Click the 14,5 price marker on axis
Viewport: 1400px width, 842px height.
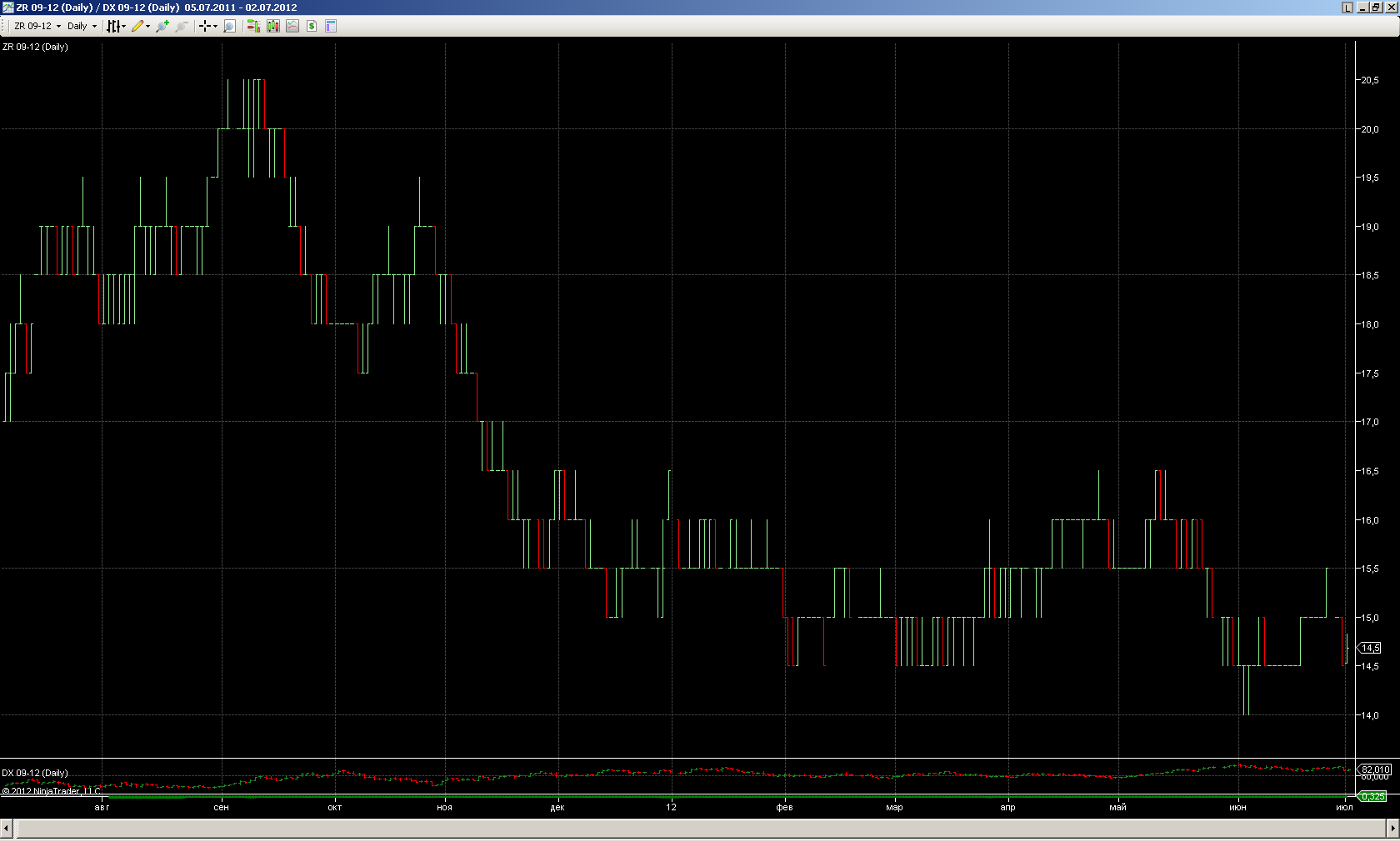[1371, 648]
